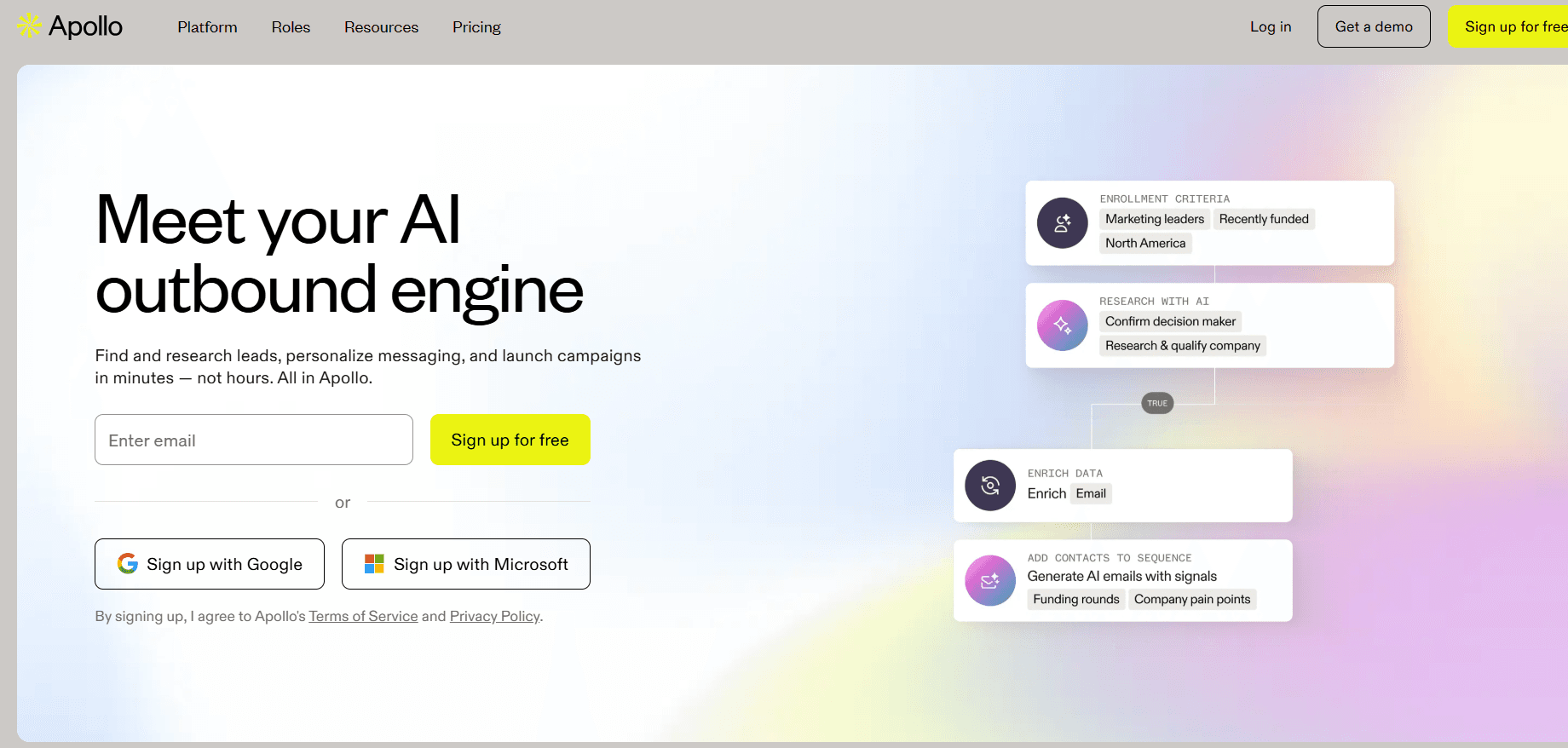Click the Research with AI sparkle icon
Screen dimensions: 1568x748
(x=1062, y=325)
